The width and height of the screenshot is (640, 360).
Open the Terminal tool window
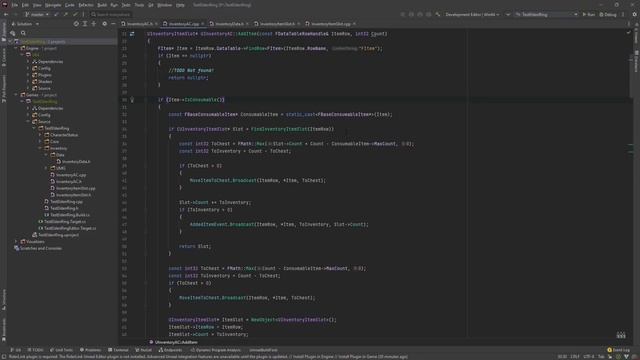point(118,350)
